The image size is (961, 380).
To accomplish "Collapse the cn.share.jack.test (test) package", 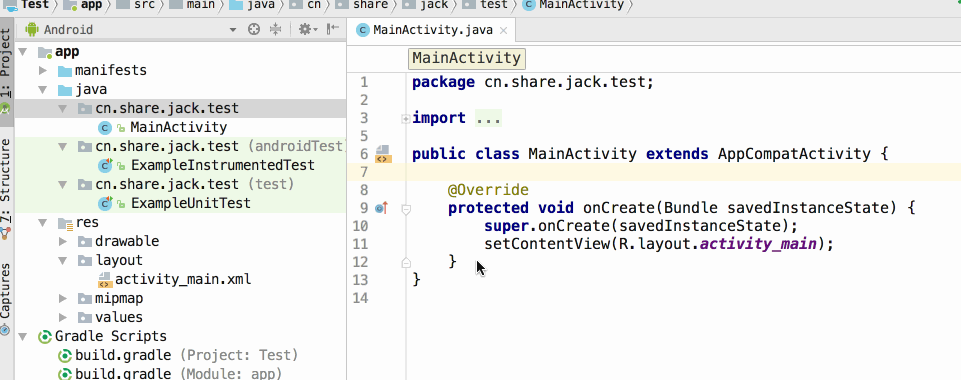I will pos(63,184).
